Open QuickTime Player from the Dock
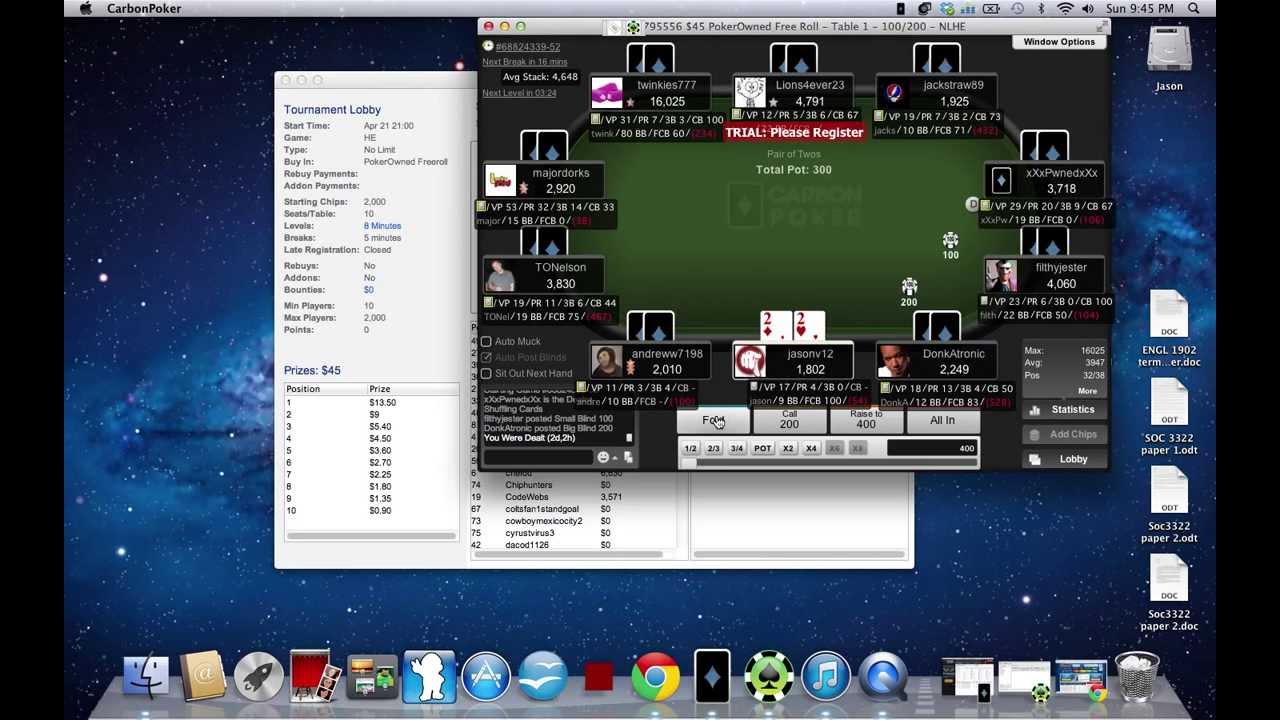Image resolution: width=1280 pixels, height=720 pixels. [x=882, y=677]
